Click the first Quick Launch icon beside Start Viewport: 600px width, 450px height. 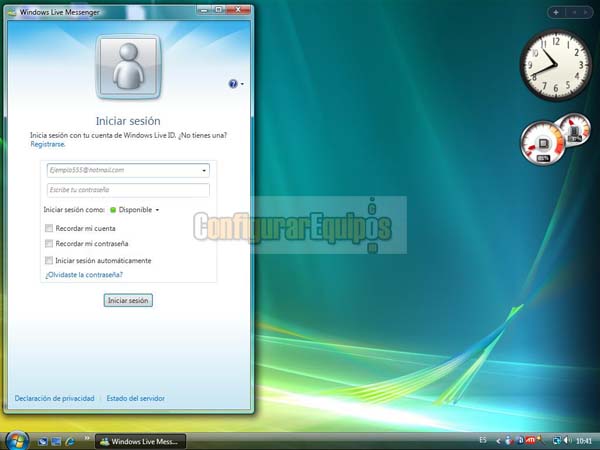42,442
